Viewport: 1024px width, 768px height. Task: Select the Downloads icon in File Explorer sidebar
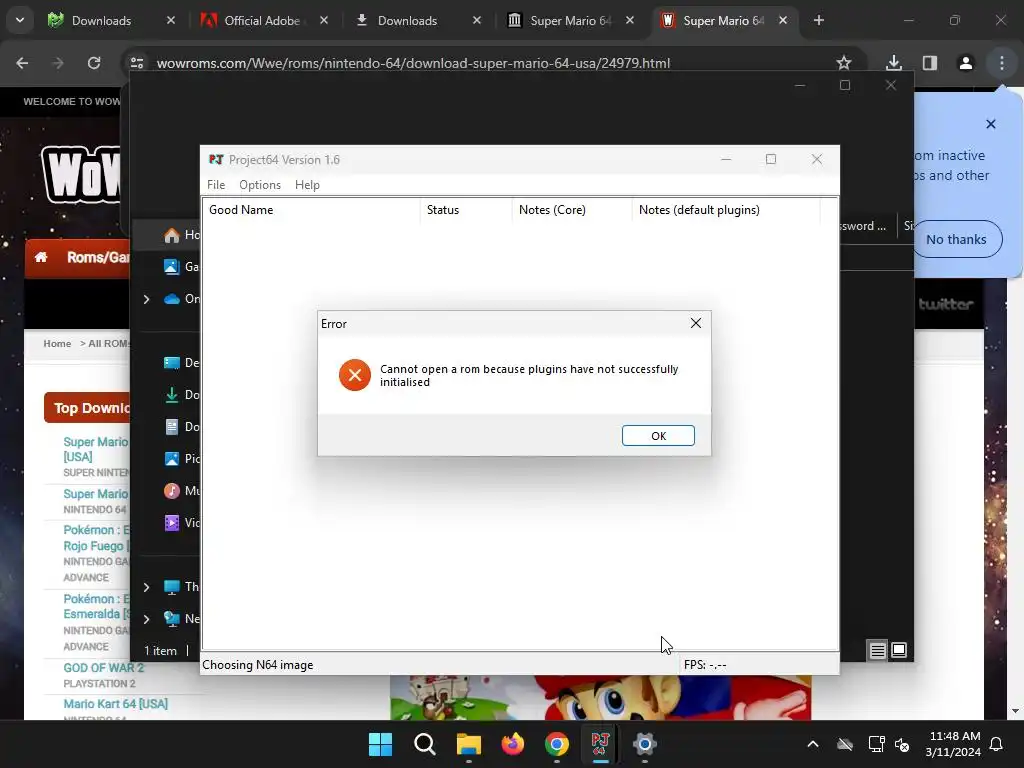(x=172, y=394)
